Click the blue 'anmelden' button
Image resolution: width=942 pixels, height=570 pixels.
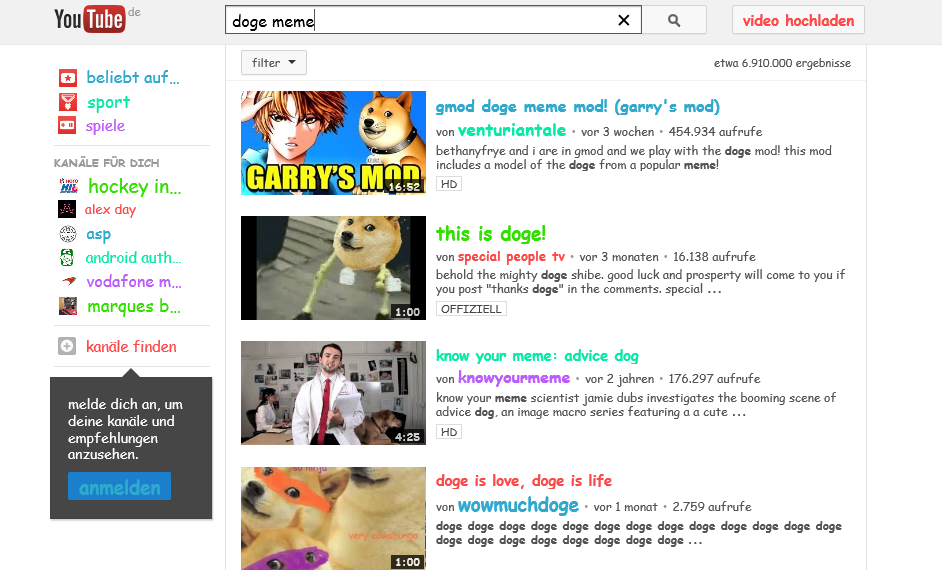(120, 487)
